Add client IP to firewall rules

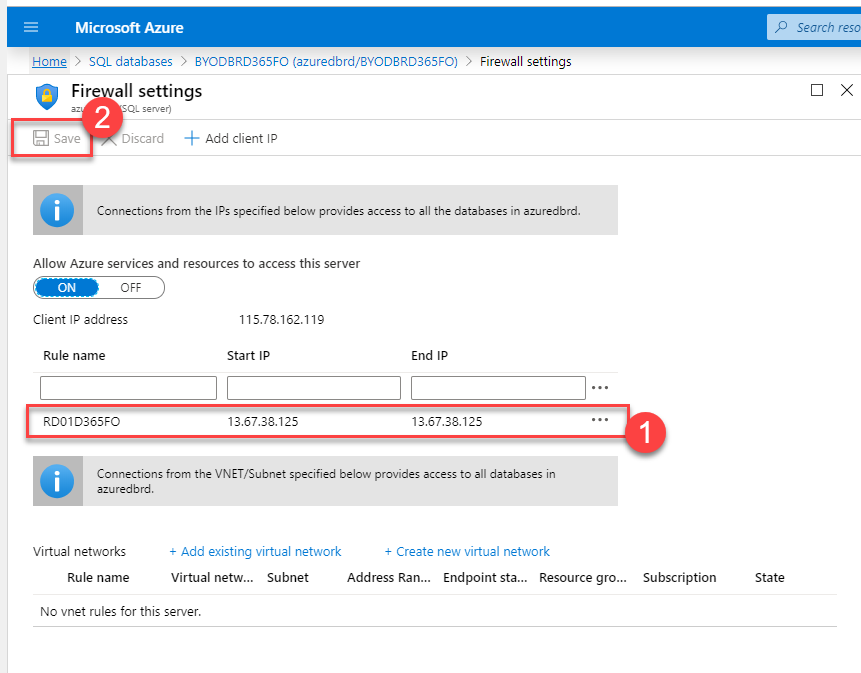tap(231, 138)
